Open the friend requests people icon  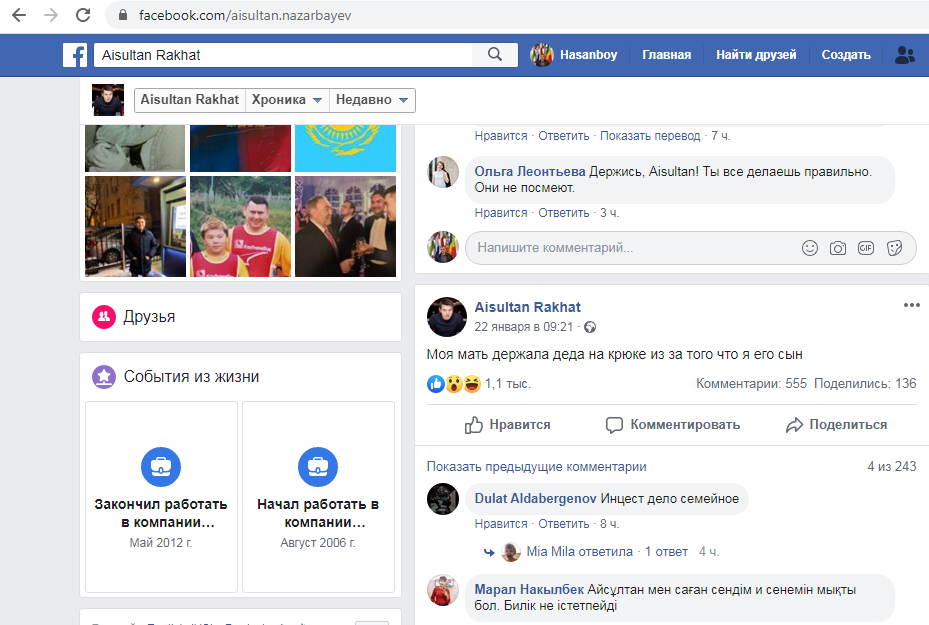[905, 55]
